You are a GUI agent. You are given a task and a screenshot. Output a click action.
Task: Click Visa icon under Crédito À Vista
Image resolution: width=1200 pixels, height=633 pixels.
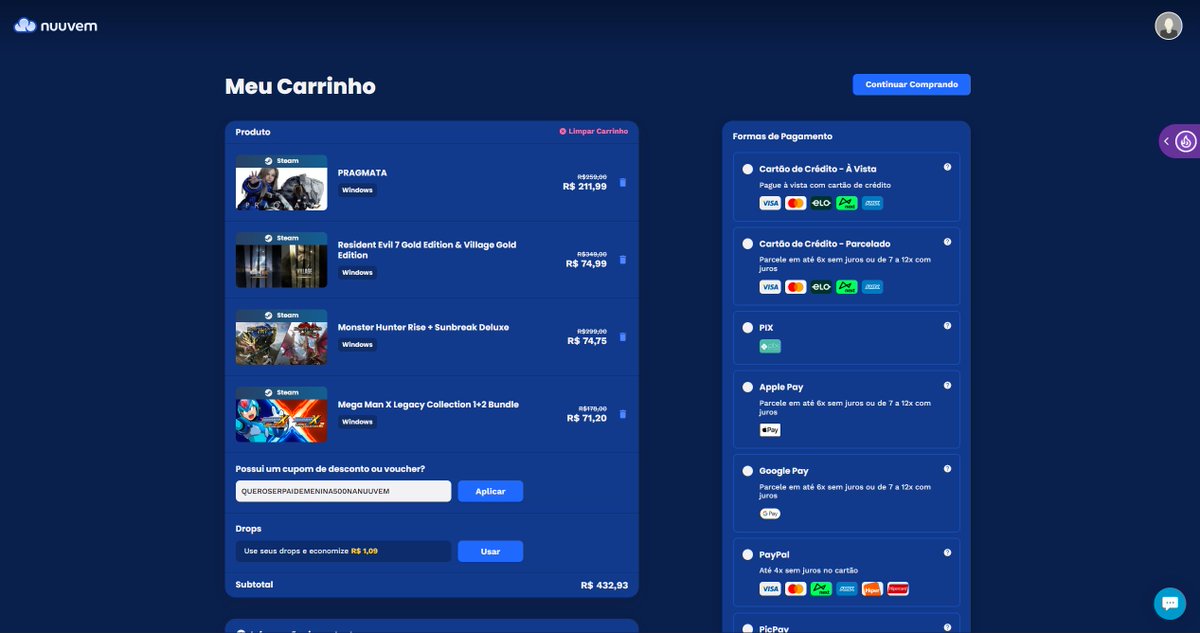tap(770, 203)
